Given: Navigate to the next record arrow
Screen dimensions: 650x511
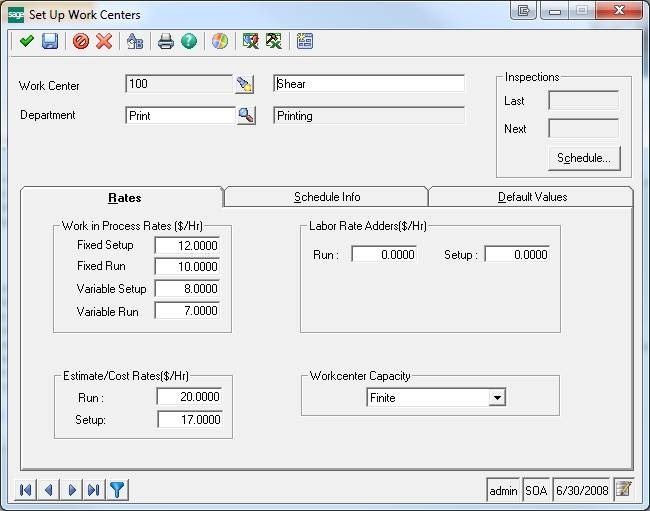Looking at the screenshot, I should [71, 489].
